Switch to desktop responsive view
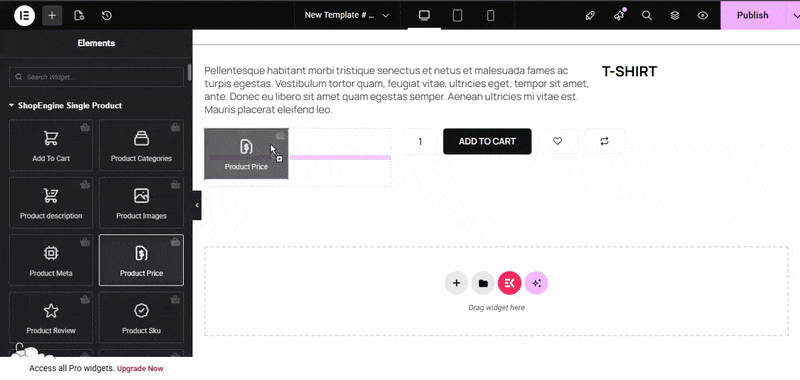Viewport: 800px width, 380px height. click(x=424, y=15)
